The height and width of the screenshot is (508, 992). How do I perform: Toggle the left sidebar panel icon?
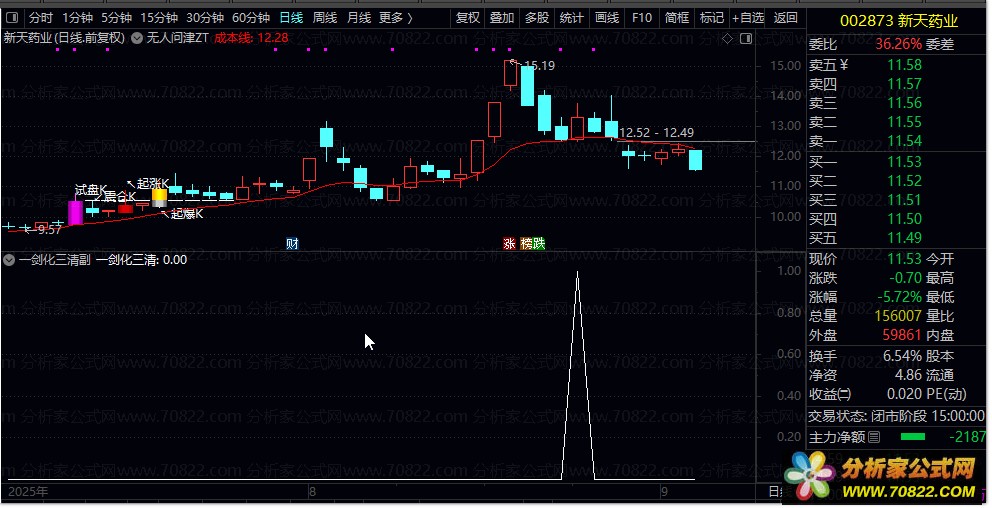point(12,18)
